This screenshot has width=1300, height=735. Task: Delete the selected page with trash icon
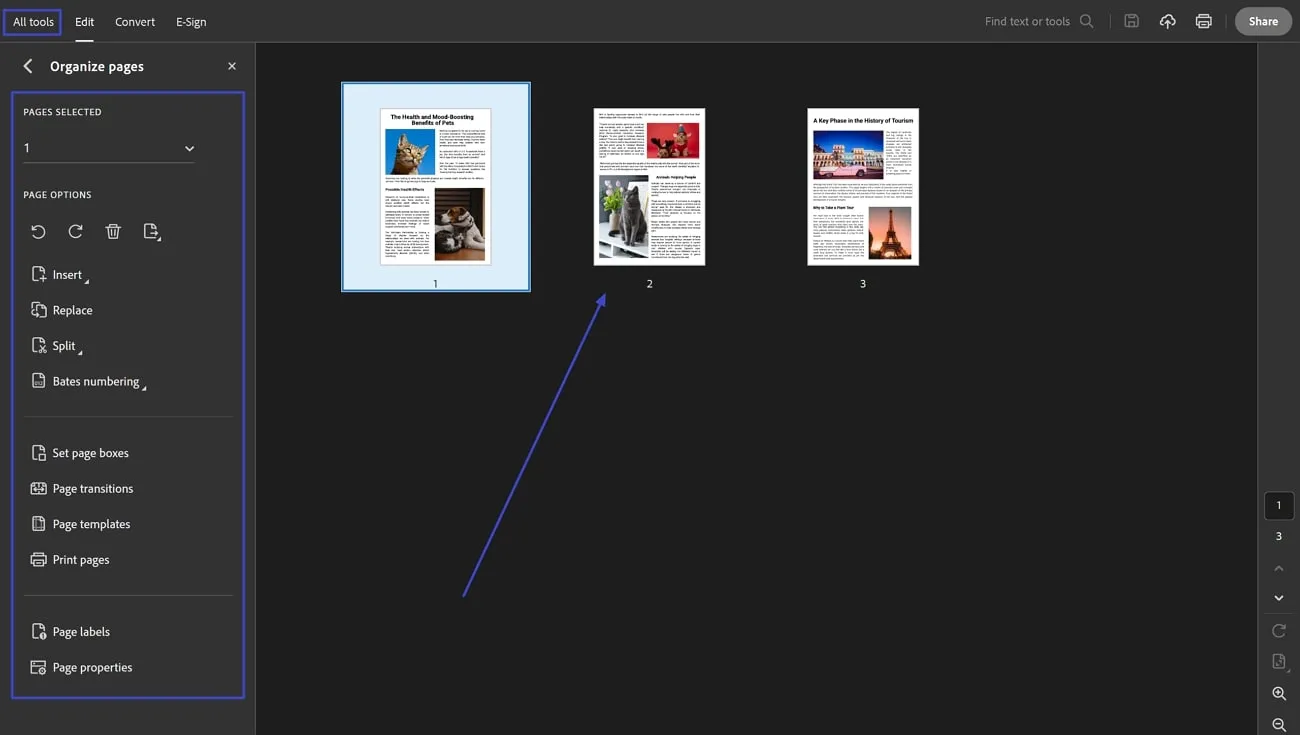point(113,231)
